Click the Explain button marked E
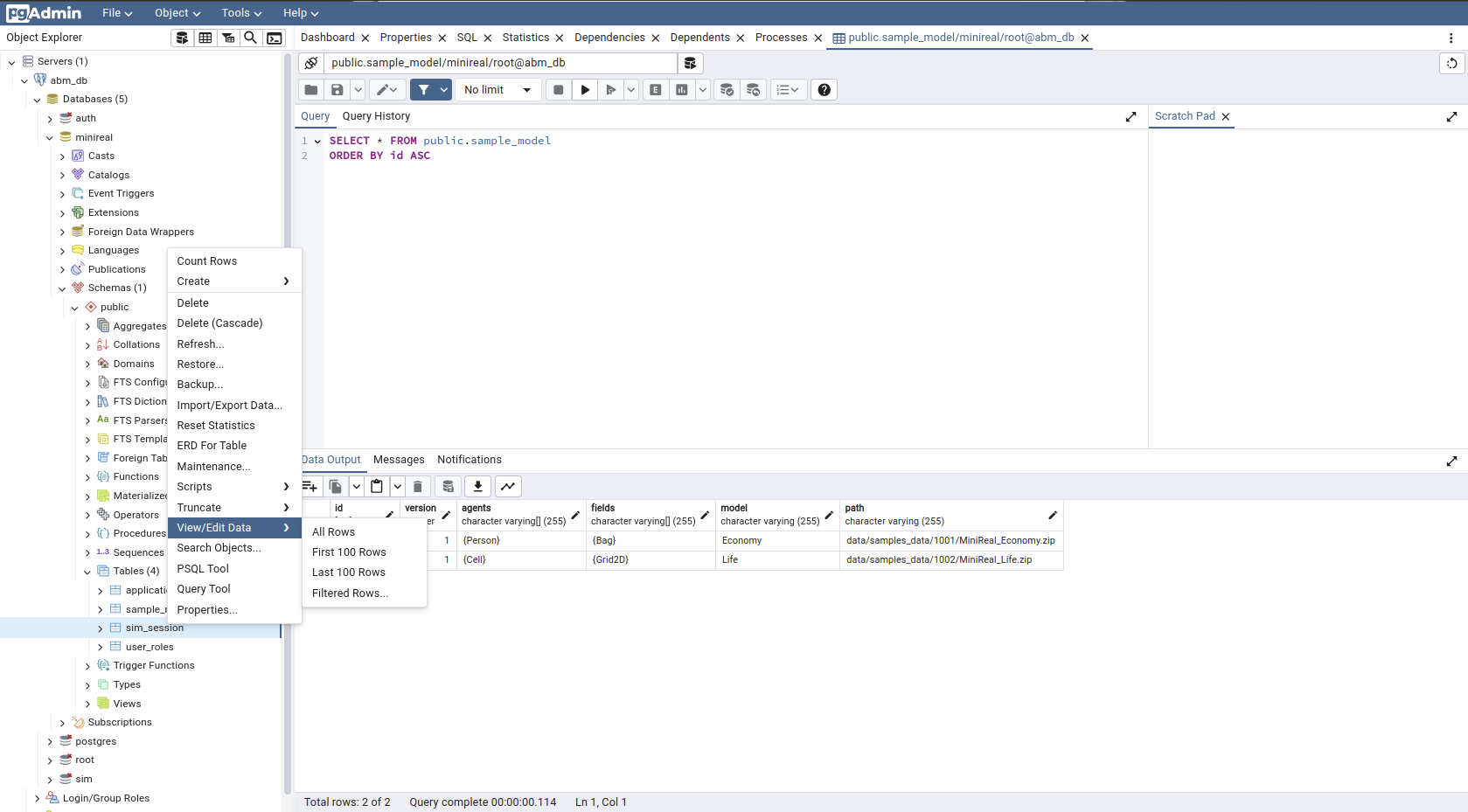Image resolution: width=1468 pixels, height=812 pixels. [x=655, y=90]
